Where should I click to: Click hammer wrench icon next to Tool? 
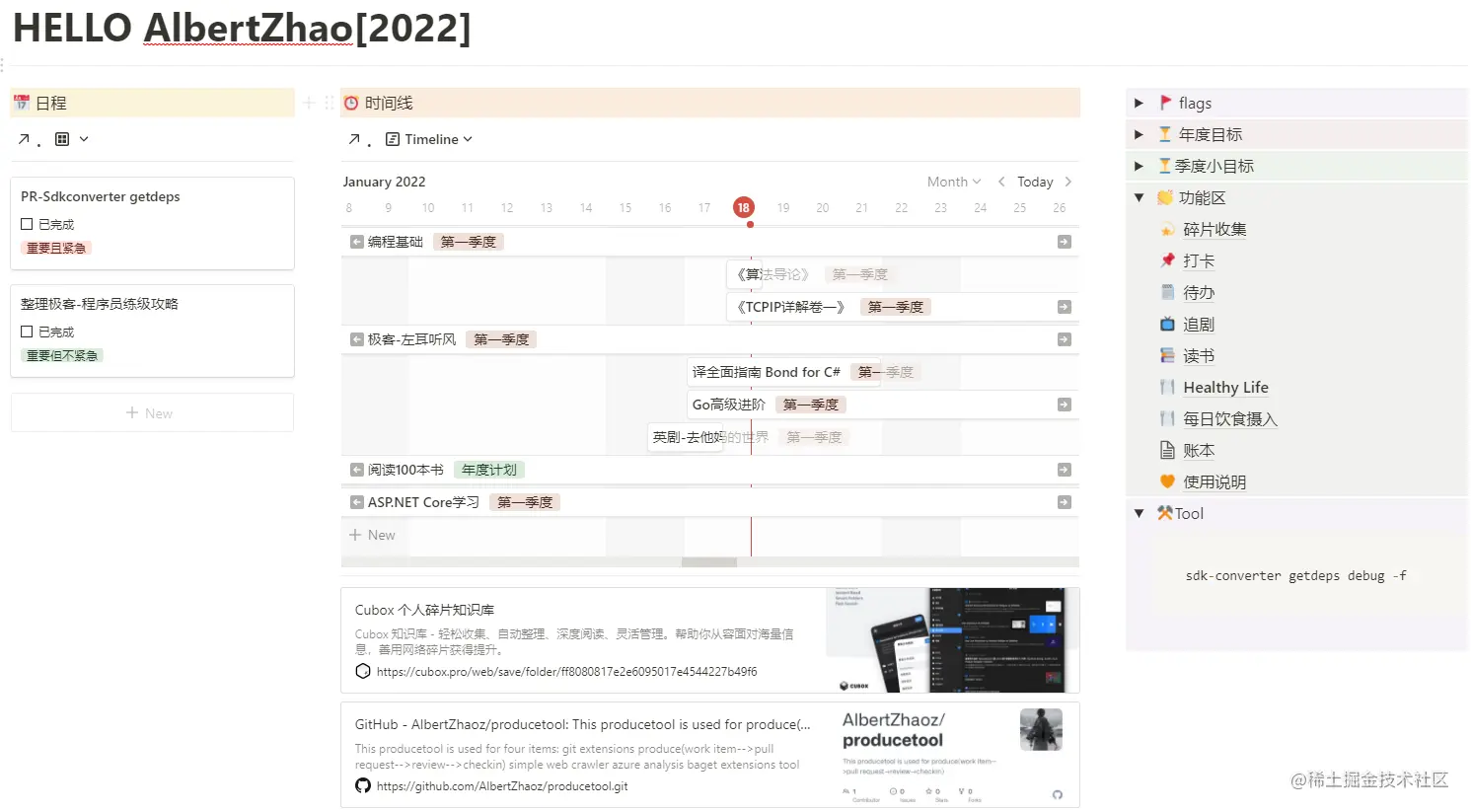1165,513
